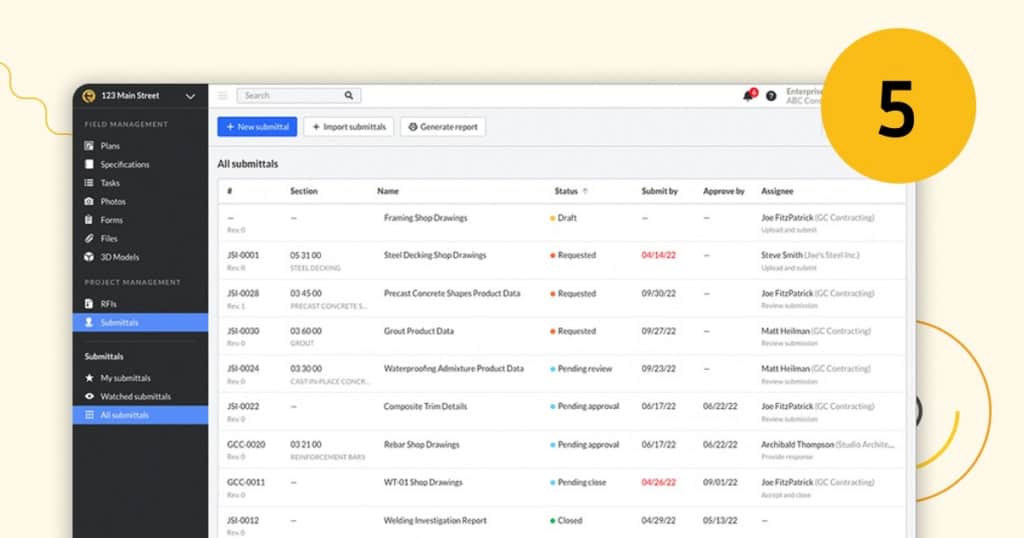The width and height of the screenshot is (1024, 538).
Task: Open 3D Models cube icon
Action: coord(89,257)
